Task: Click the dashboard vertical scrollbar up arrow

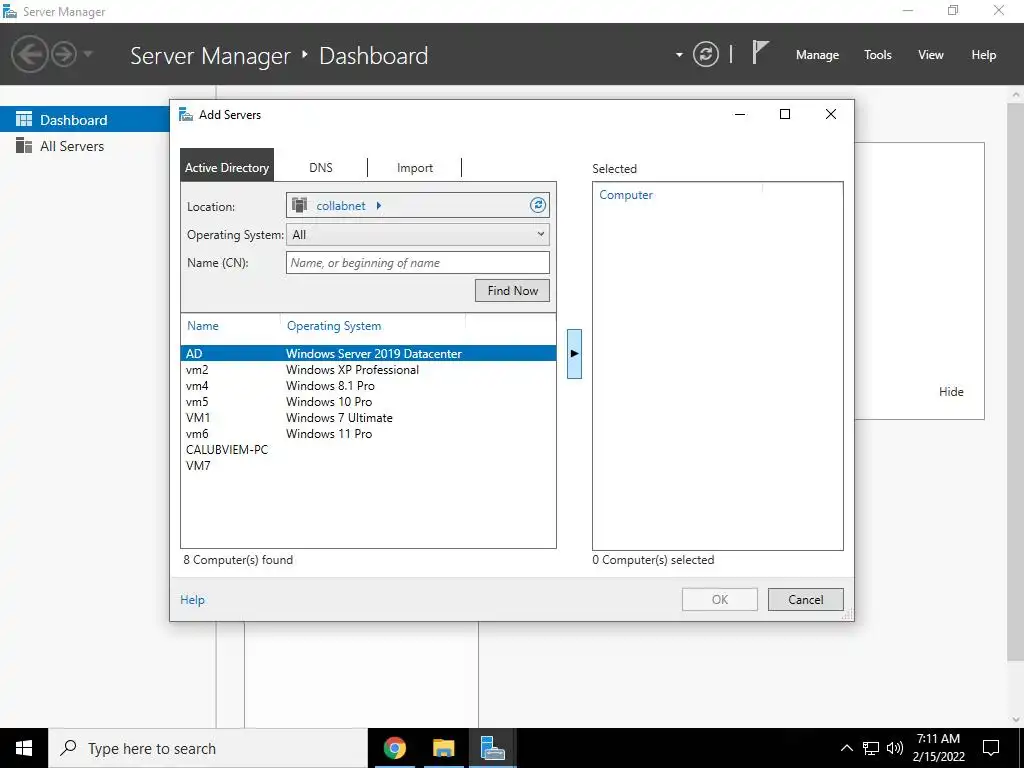Action: (1015, 94)
